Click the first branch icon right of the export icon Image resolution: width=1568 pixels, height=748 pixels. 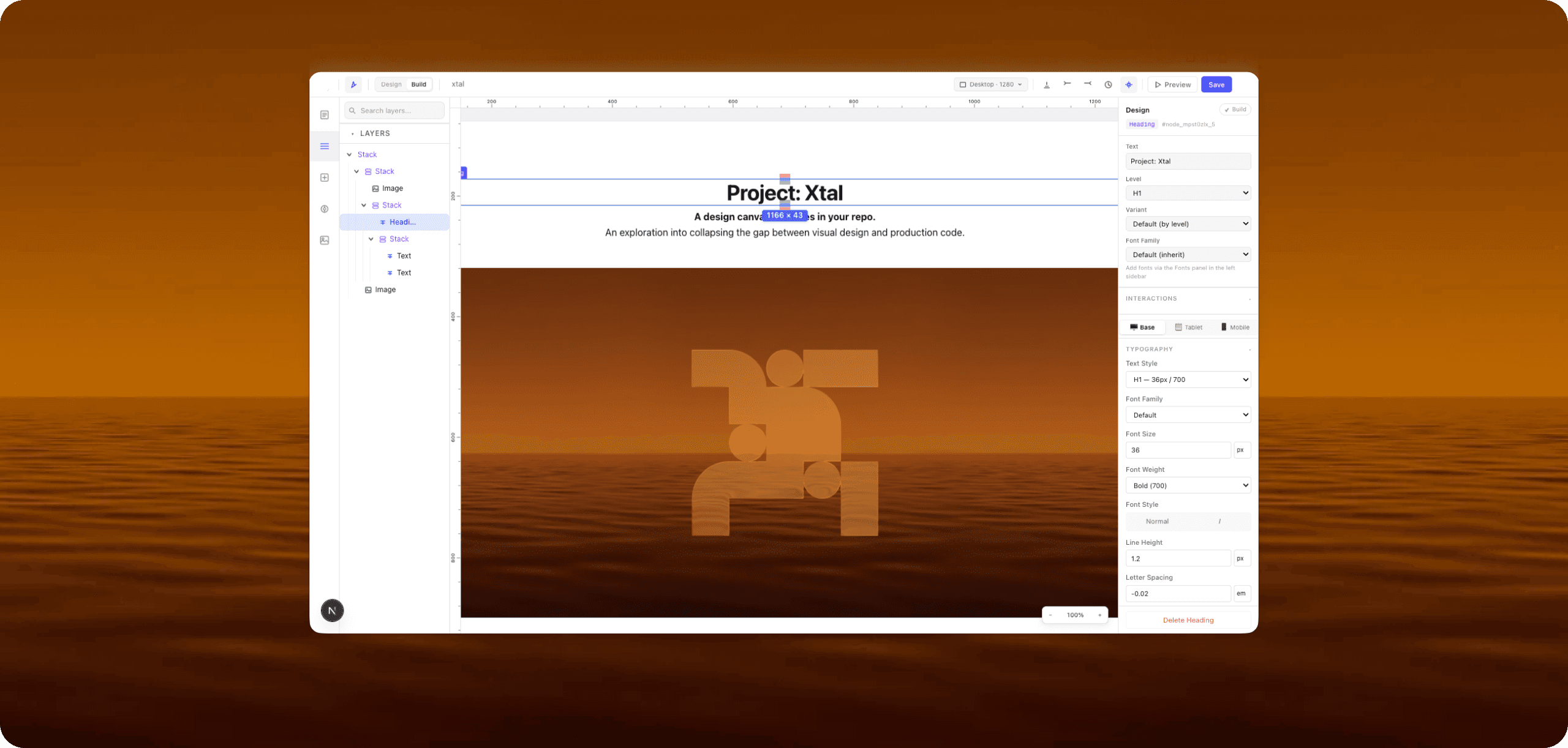tap(1067, 84)
